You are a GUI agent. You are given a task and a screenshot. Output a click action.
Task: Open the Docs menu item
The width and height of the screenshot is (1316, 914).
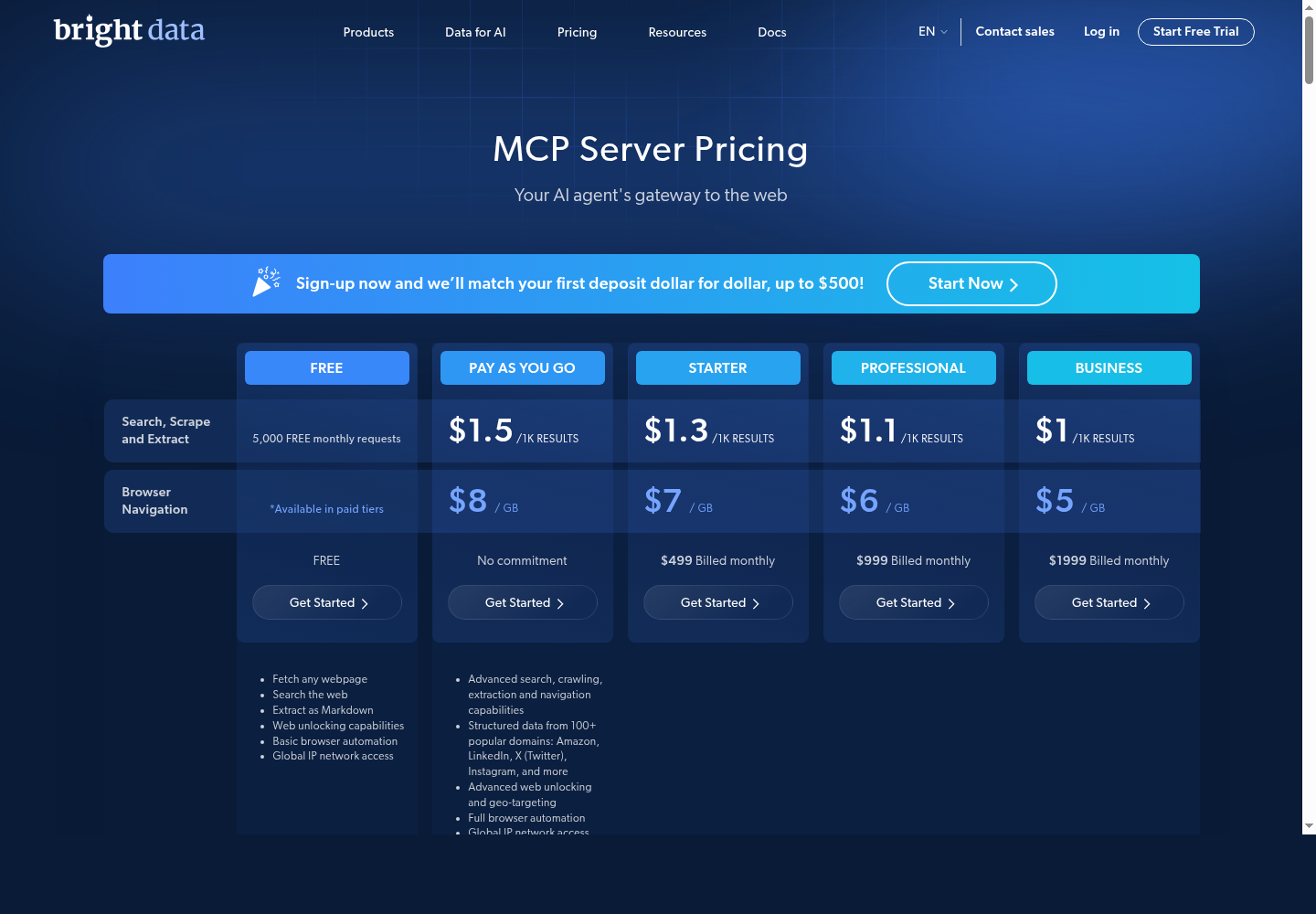coord(772,32)
